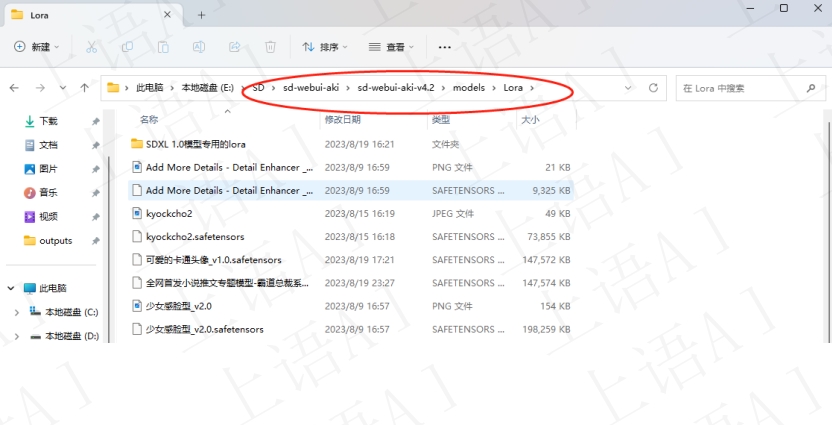Image resolution: width=832 pixels, height=425 pixels.
Task: Sort by 修改日期 column header
Action: click(x=342, y=120)
